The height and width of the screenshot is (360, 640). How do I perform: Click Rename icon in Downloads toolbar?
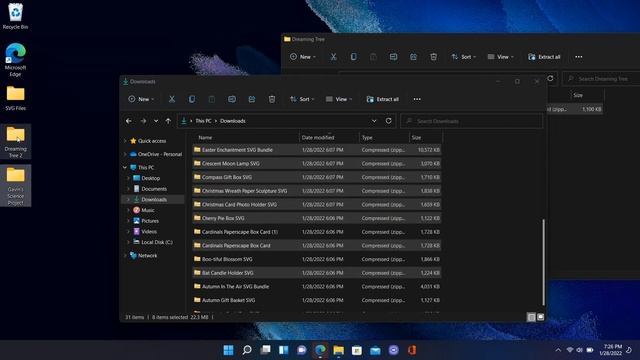point(232,99)
